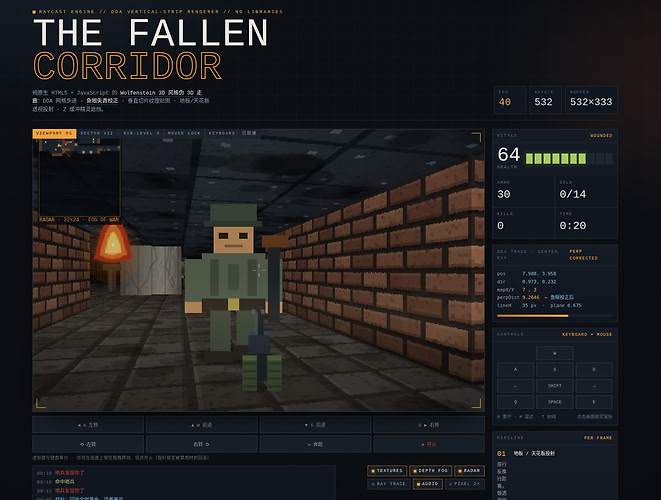Click the orange DDA trace progress bar
Viewport: 661px width, 500px height.
[533, 316]
